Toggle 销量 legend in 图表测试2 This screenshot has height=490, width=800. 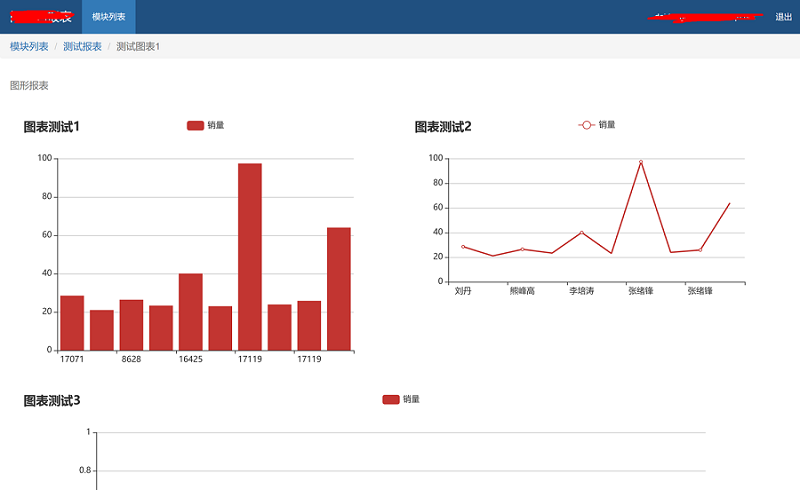point(596,125)
